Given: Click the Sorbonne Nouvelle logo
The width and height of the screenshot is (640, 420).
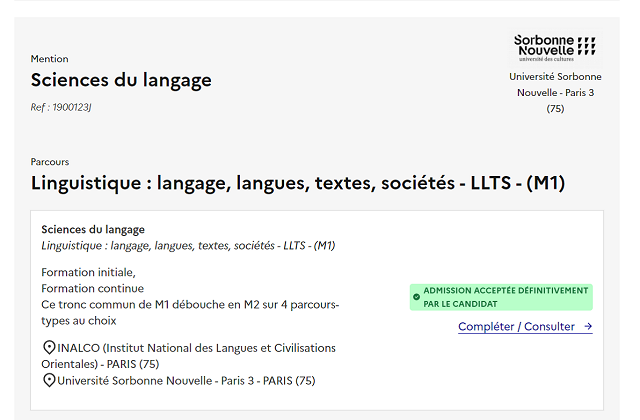Looking at the screenshot, I should tap(555, 48).
